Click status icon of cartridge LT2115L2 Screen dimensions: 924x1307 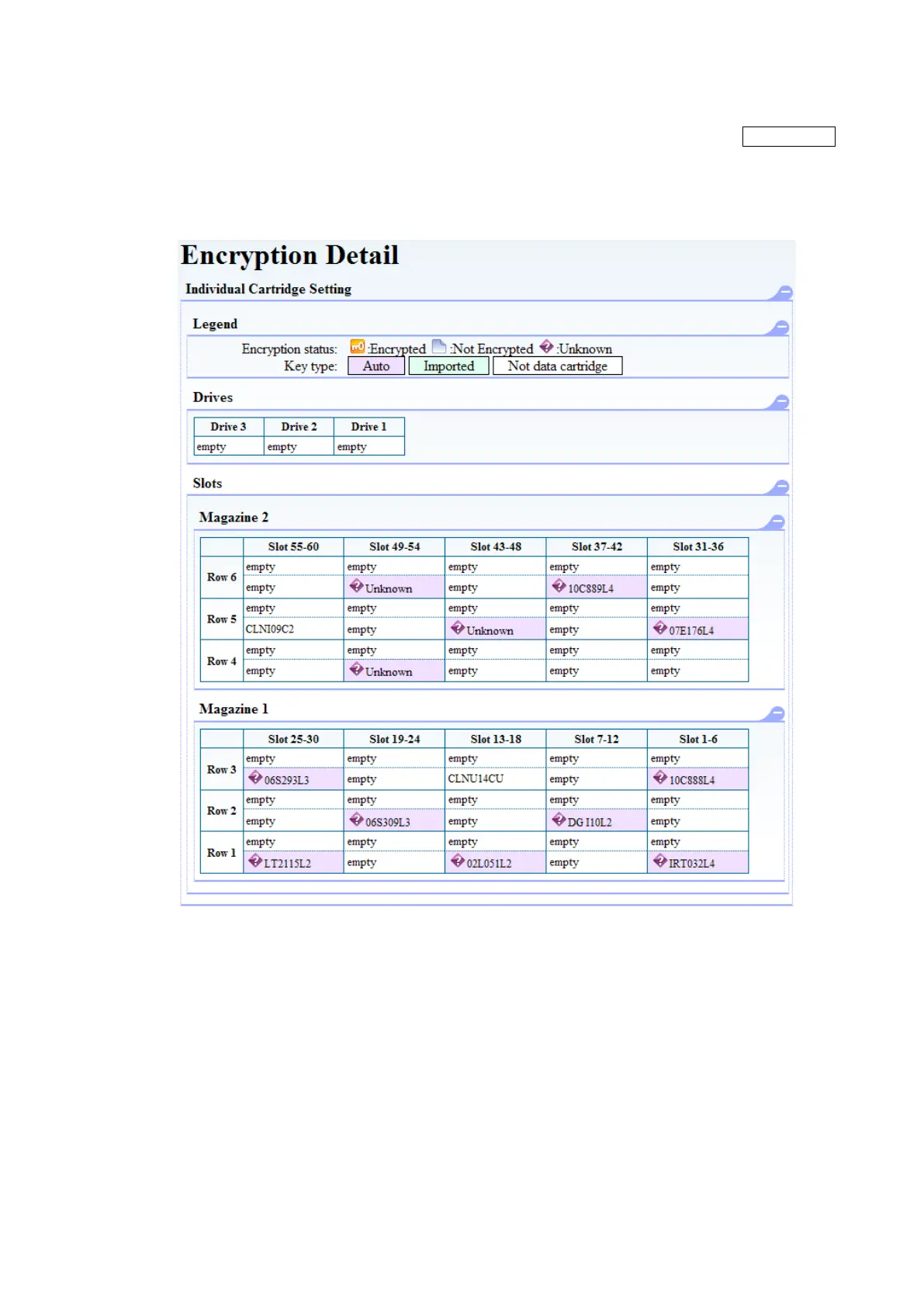pos(255,861)
